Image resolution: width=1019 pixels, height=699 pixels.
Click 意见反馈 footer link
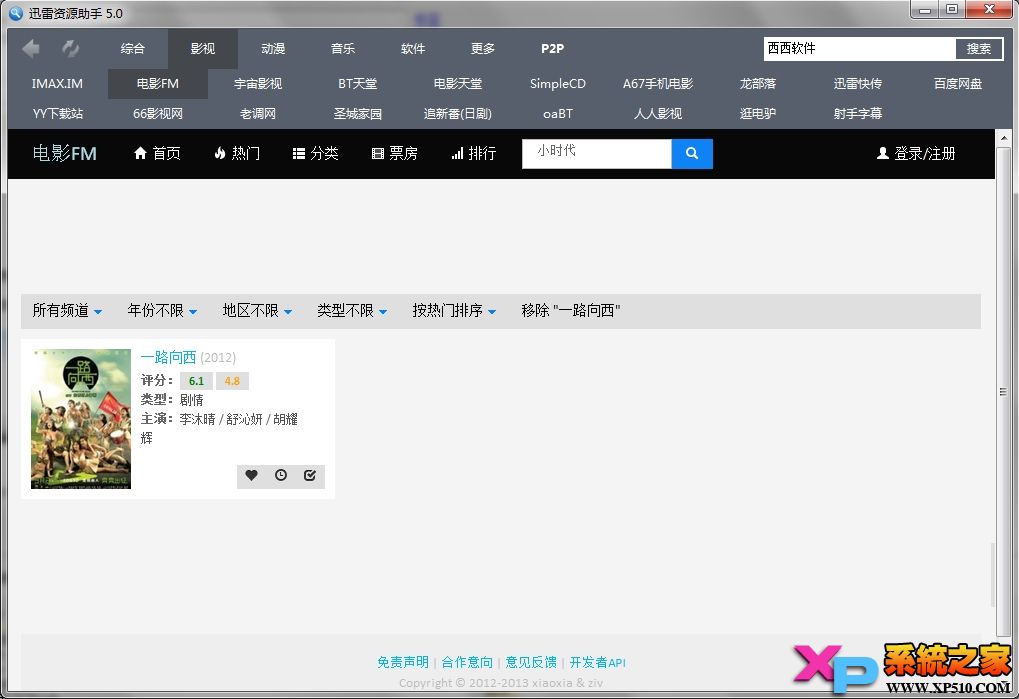(x=531, y=662)
